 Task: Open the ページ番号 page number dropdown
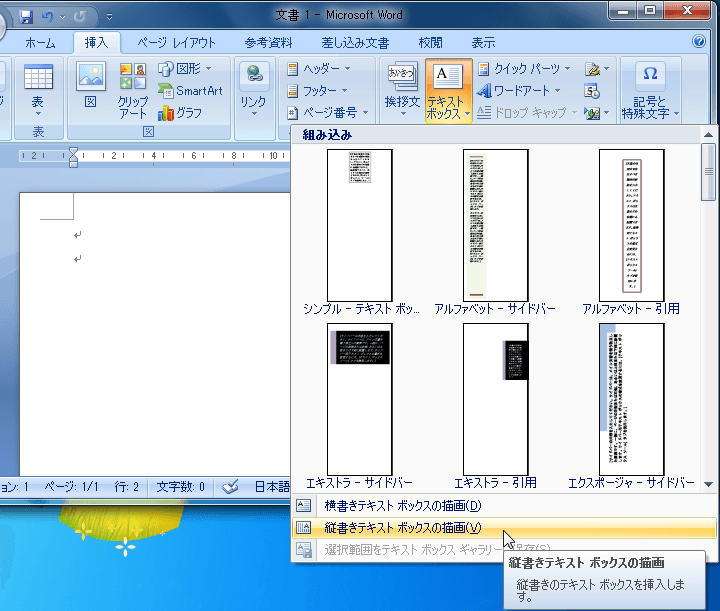[327, 112]
